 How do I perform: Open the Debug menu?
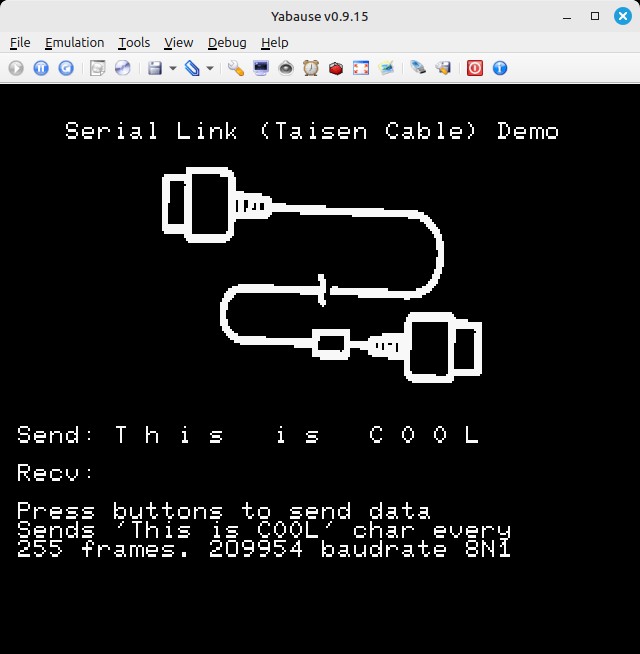pos(227,42)
